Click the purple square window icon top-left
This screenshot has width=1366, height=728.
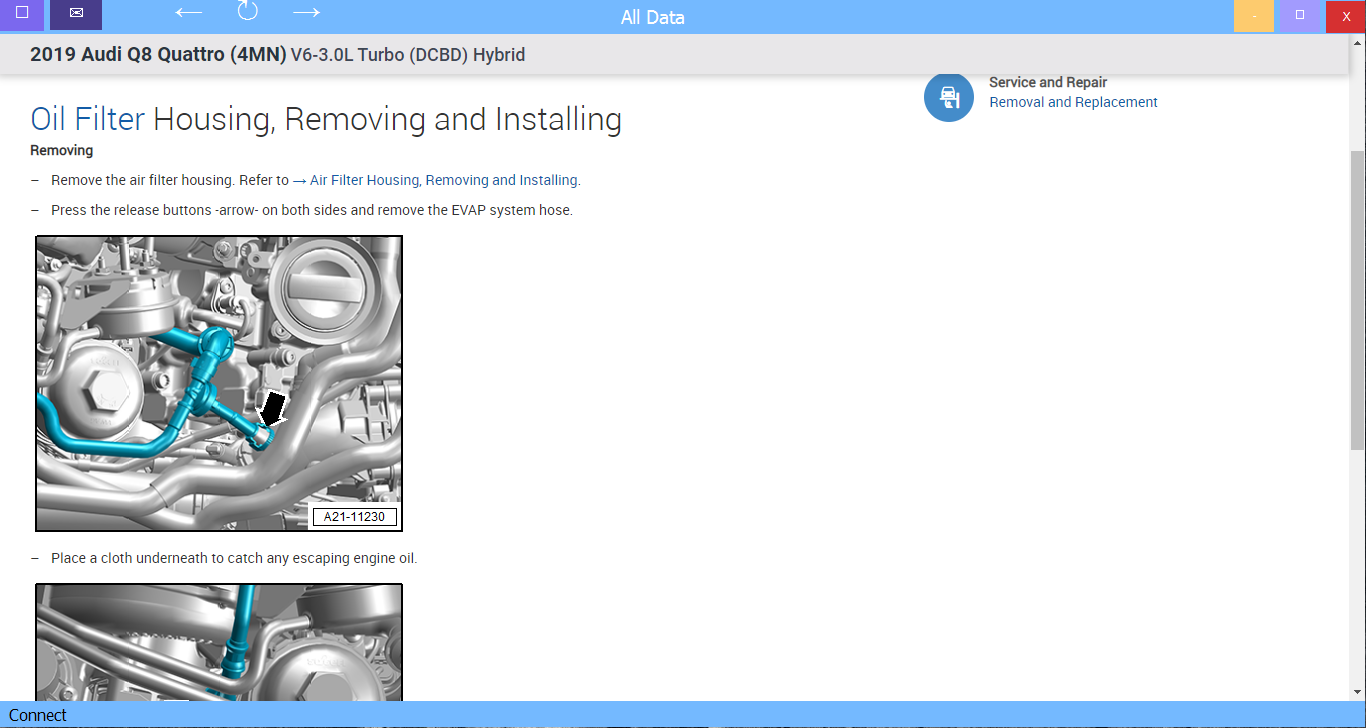coord(21,14)
